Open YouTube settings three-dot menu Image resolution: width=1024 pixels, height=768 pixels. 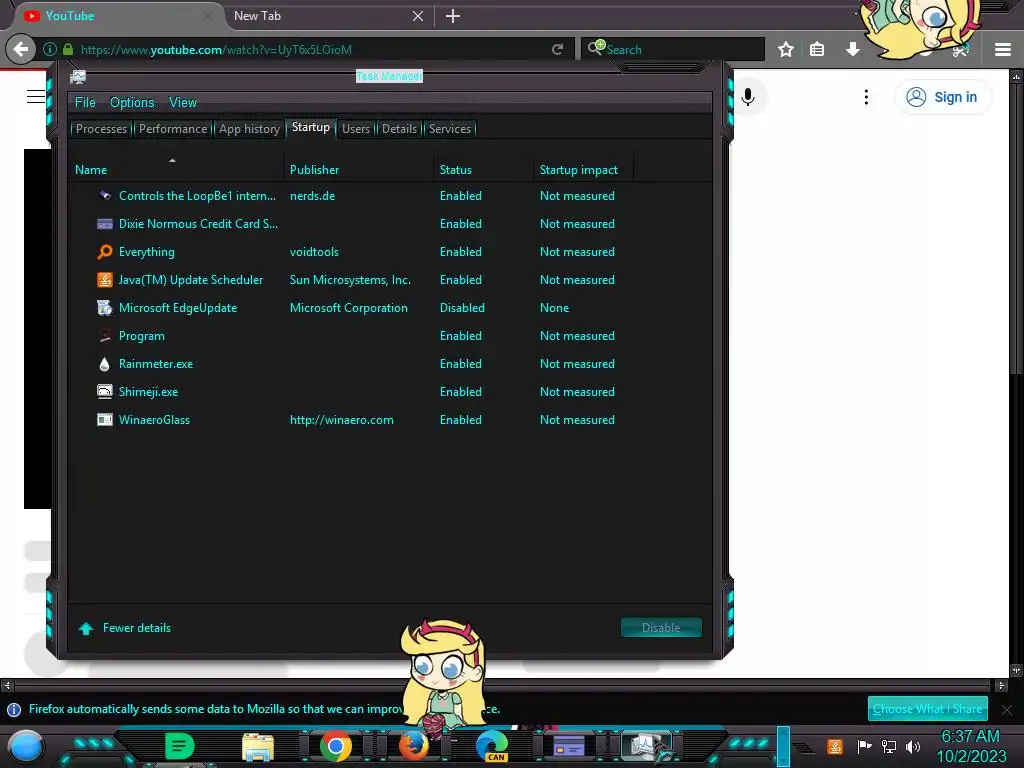(x=866, y=97)
